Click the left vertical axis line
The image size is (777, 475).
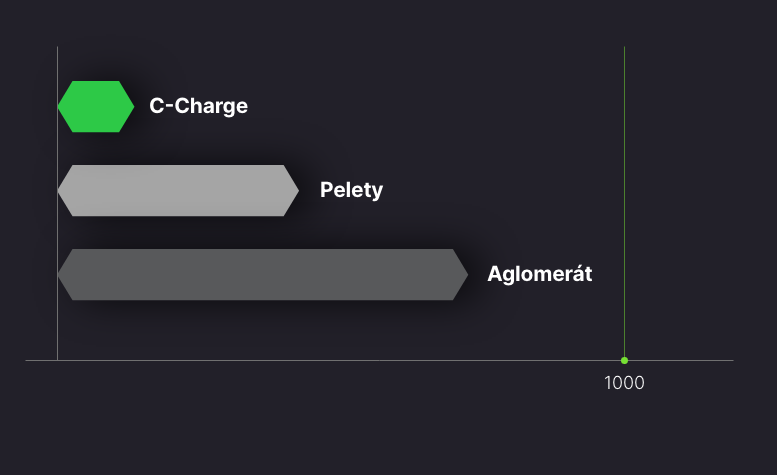tap(57, 203)
